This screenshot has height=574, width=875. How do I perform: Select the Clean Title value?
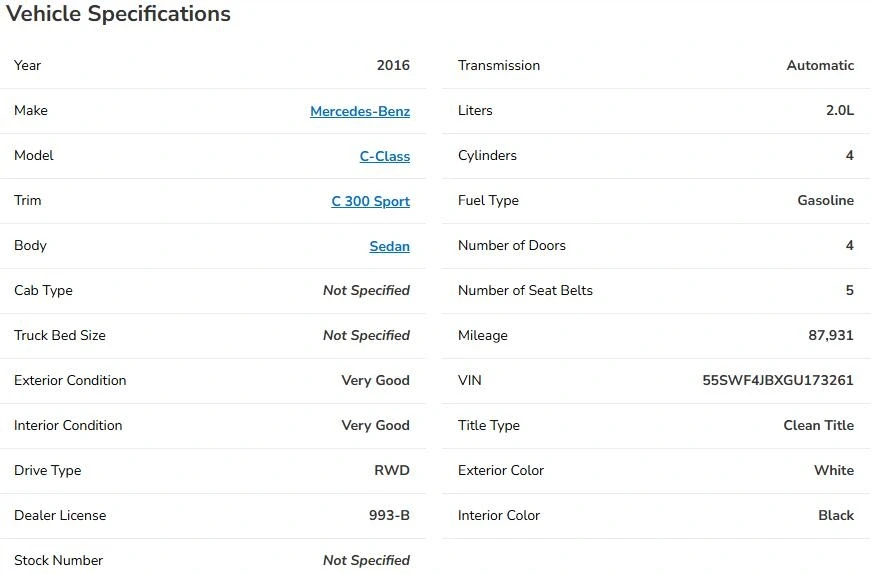[x=819, y=426]
